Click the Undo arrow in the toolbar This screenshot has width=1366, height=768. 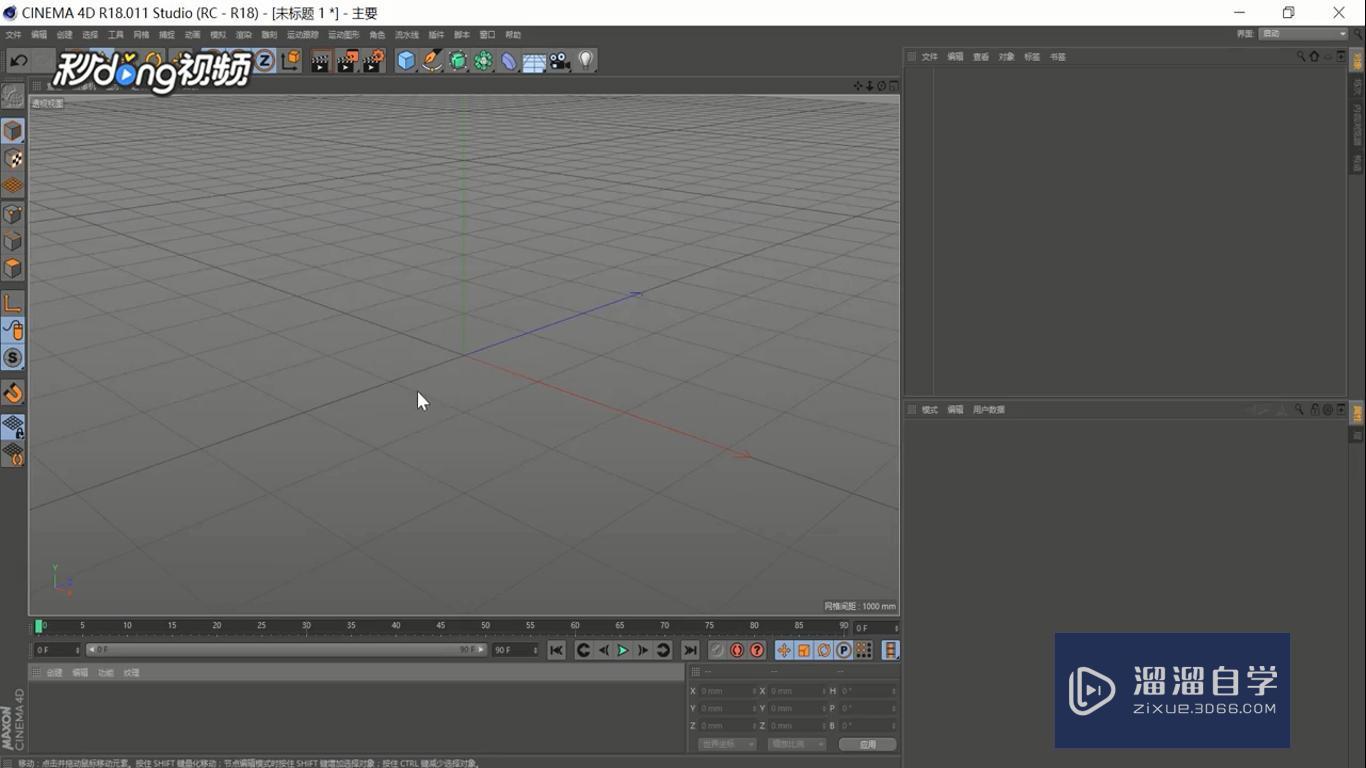(x=18, y=61)
